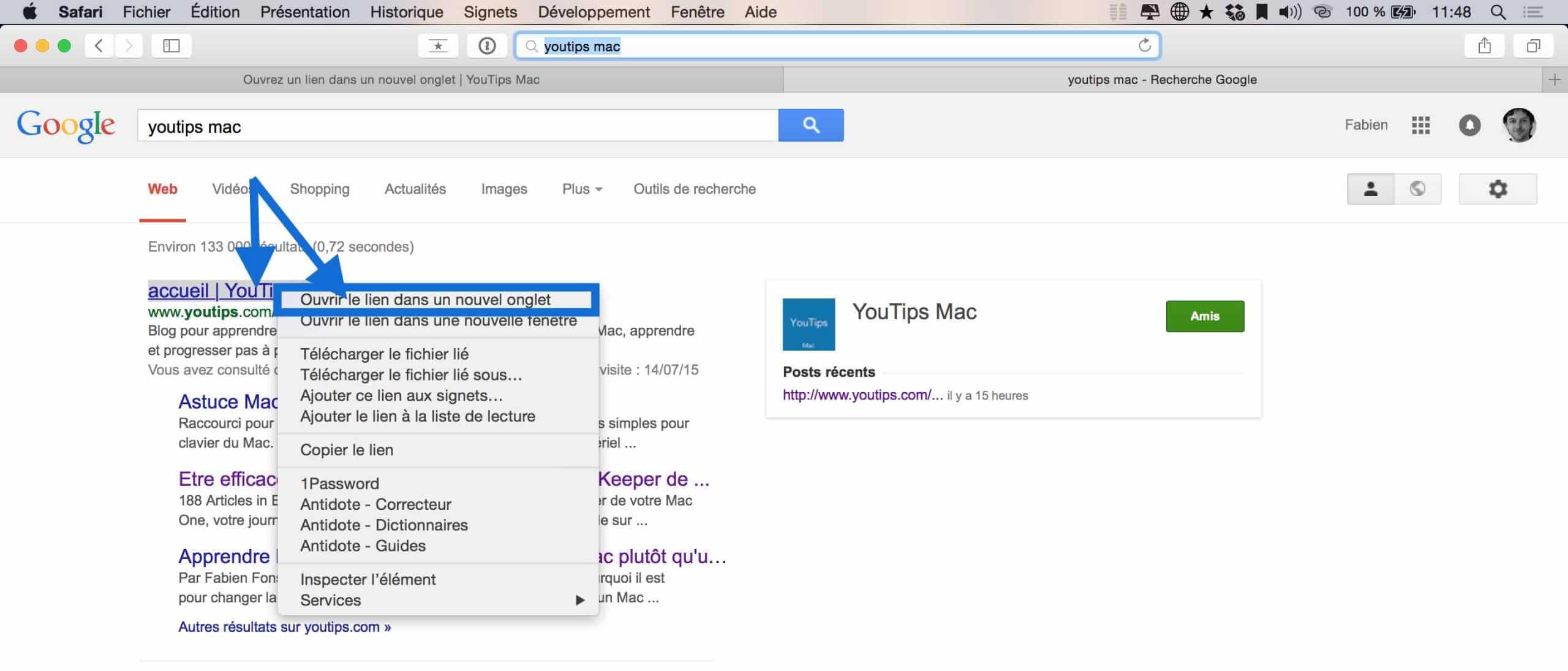This screenshot has height=671, width=1568.
Task: Open 'Outils de recherche' options
Action: point(695,189)
